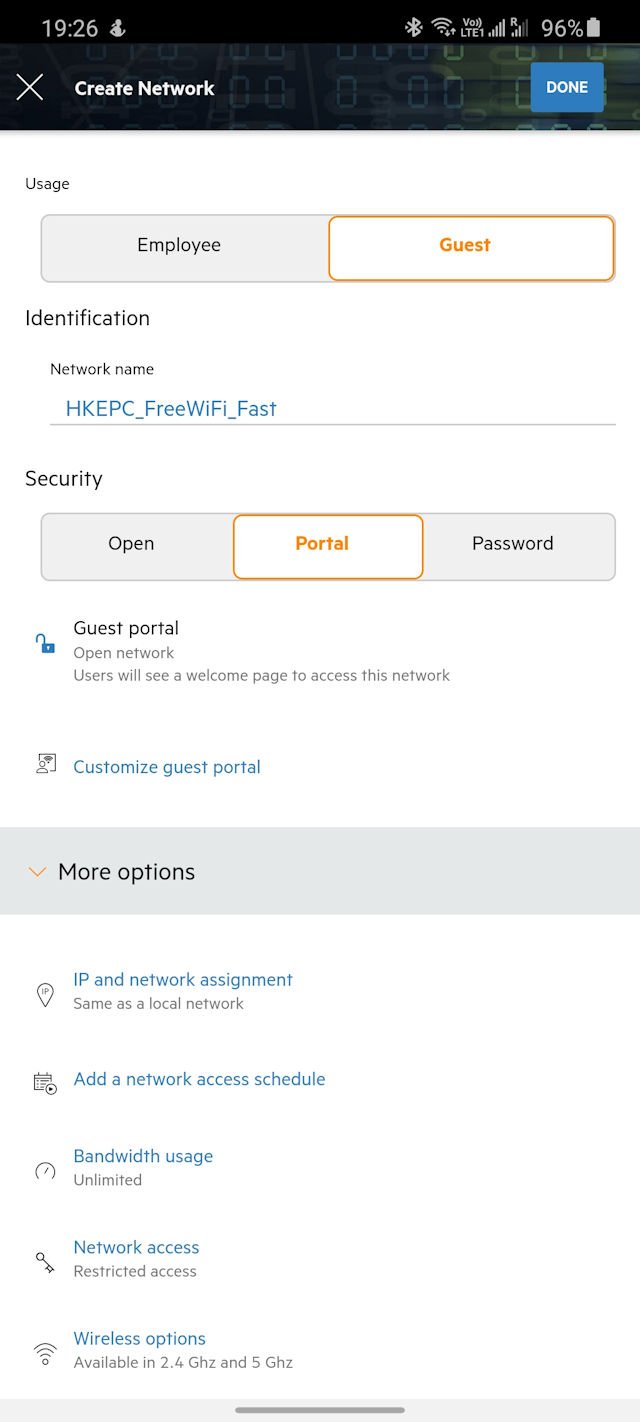Click the bandwidth gauge icon
The height and width of the screenshot is (1422, 640).
(x=45, y=1170)
